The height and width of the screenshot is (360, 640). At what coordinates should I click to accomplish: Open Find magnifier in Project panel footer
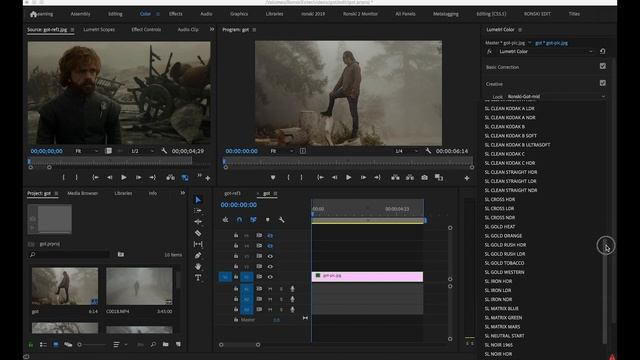point(153,344)
